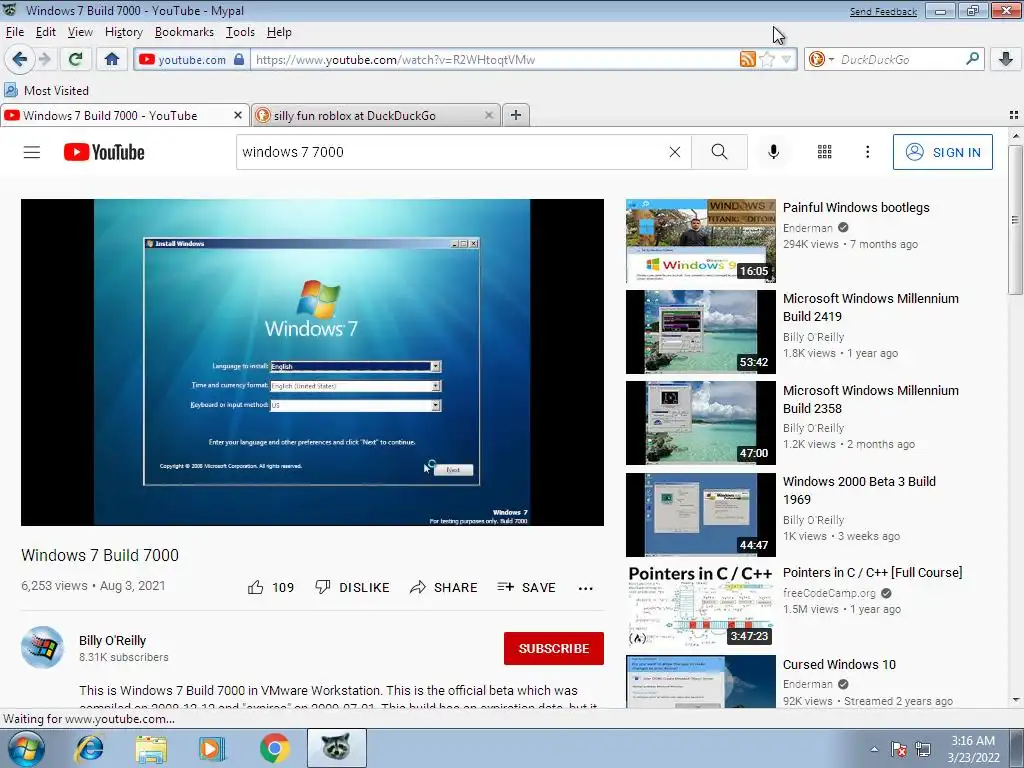Open the Billy O'Reilly channel name link

[112, 641]
